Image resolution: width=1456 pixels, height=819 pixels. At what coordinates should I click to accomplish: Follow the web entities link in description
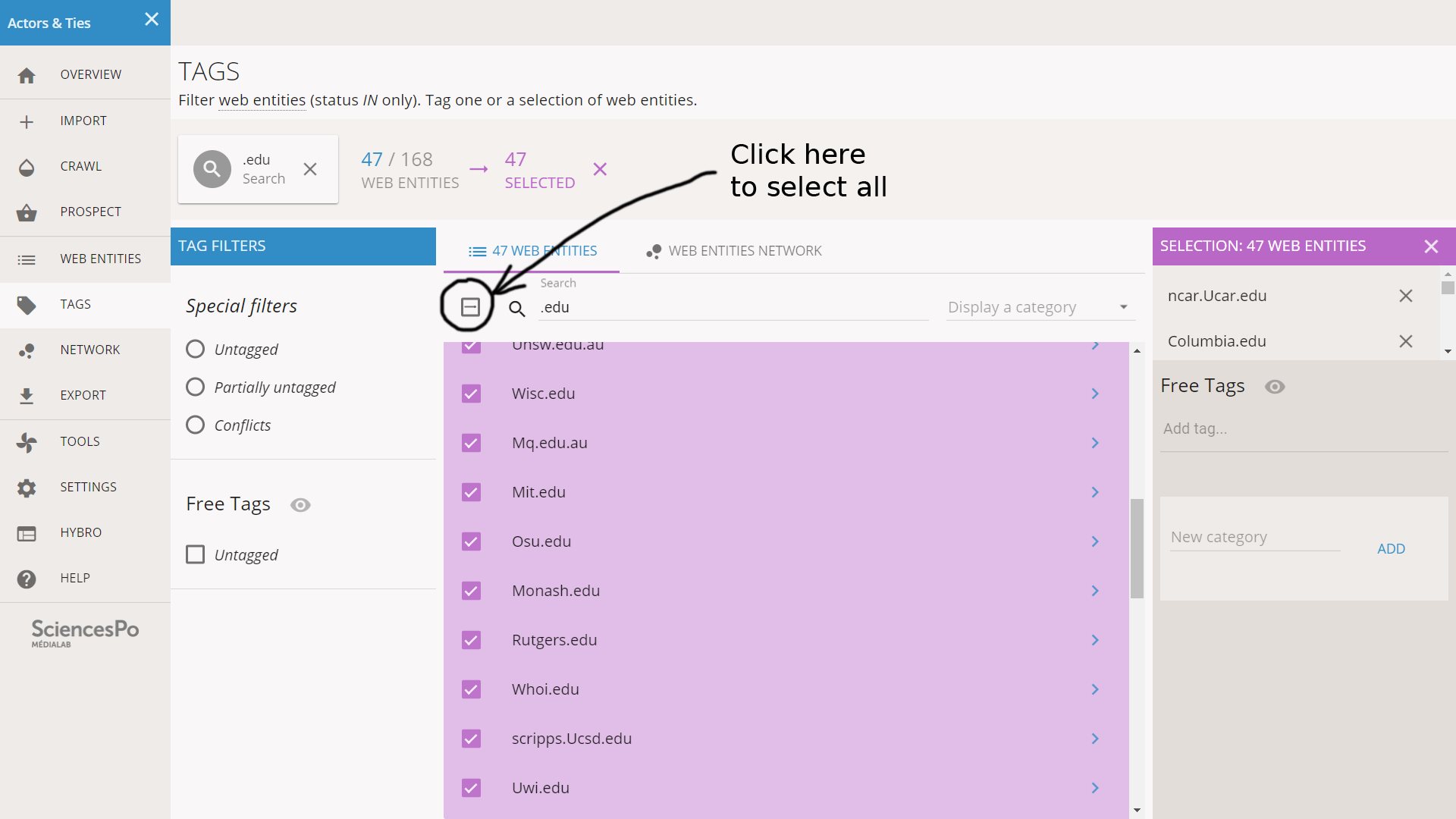[262, 100]
